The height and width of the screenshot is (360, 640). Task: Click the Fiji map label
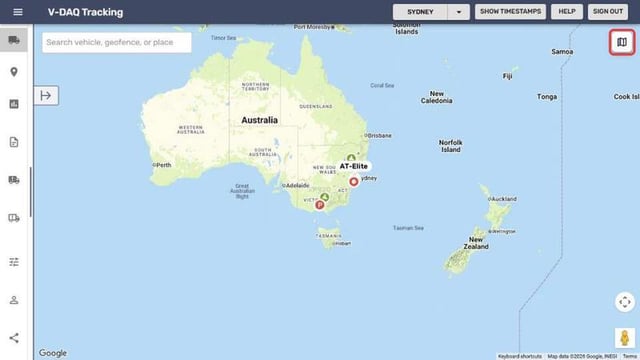507,76
